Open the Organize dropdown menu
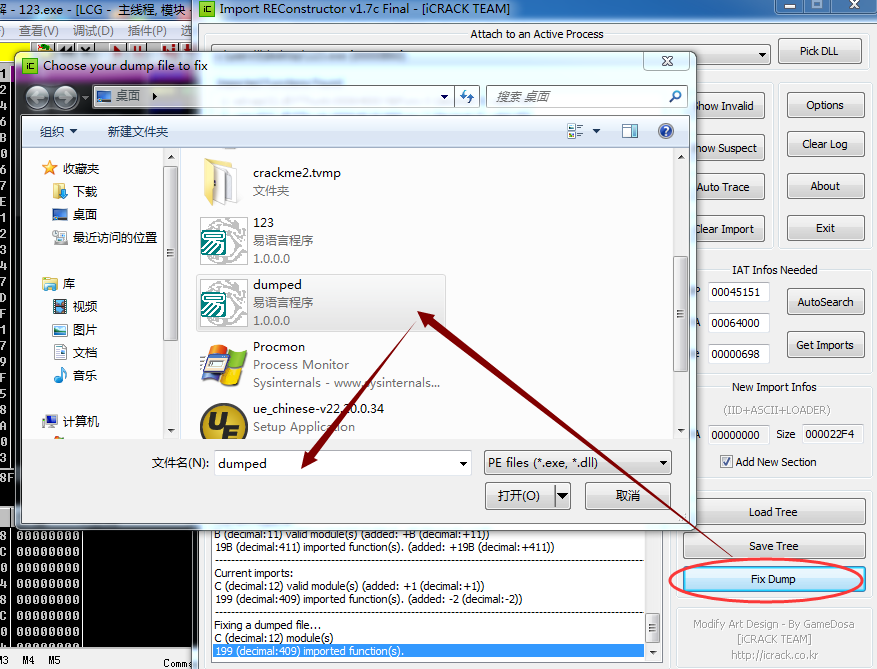The height and width of the screenshot is (669, 877). [58, 131]
